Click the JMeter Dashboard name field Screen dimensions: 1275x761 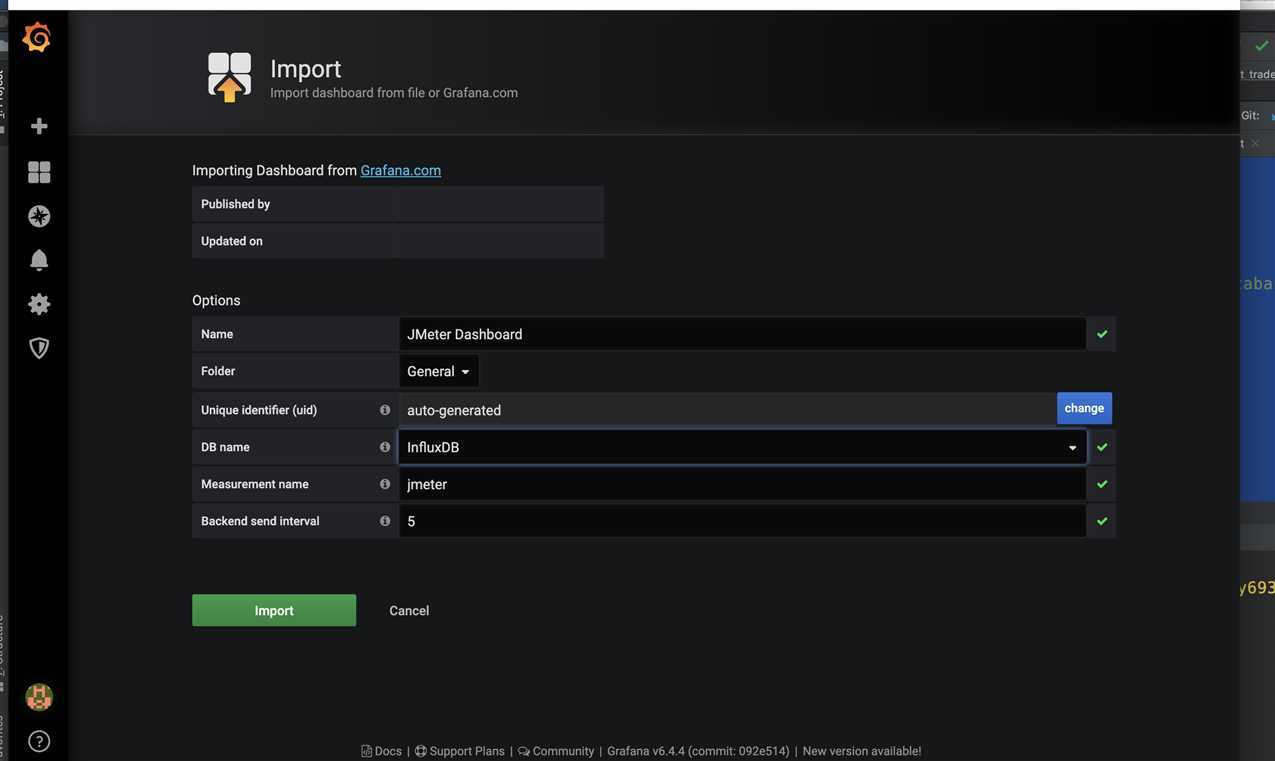tap(742, 334)
